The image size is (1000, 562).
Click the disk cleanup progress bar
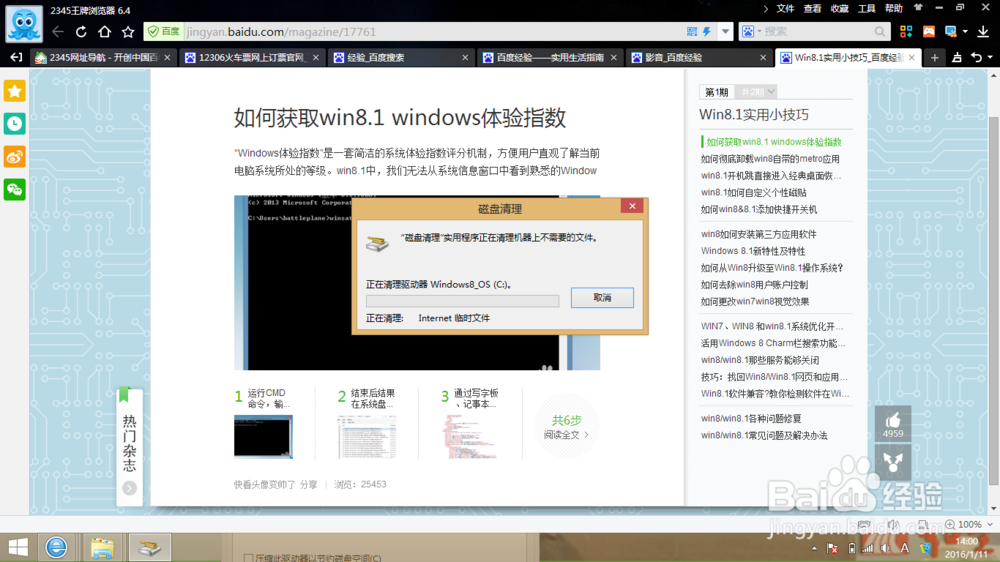(x=462, y=301)
